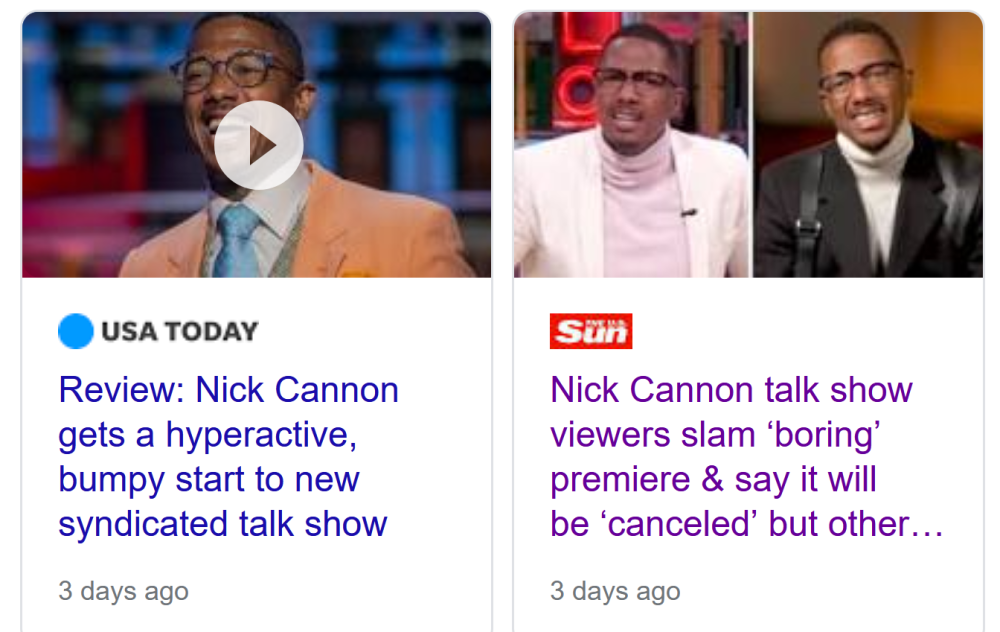
Task: Click '3 days ago' under USA Today card
Action: tap(124, 591)
